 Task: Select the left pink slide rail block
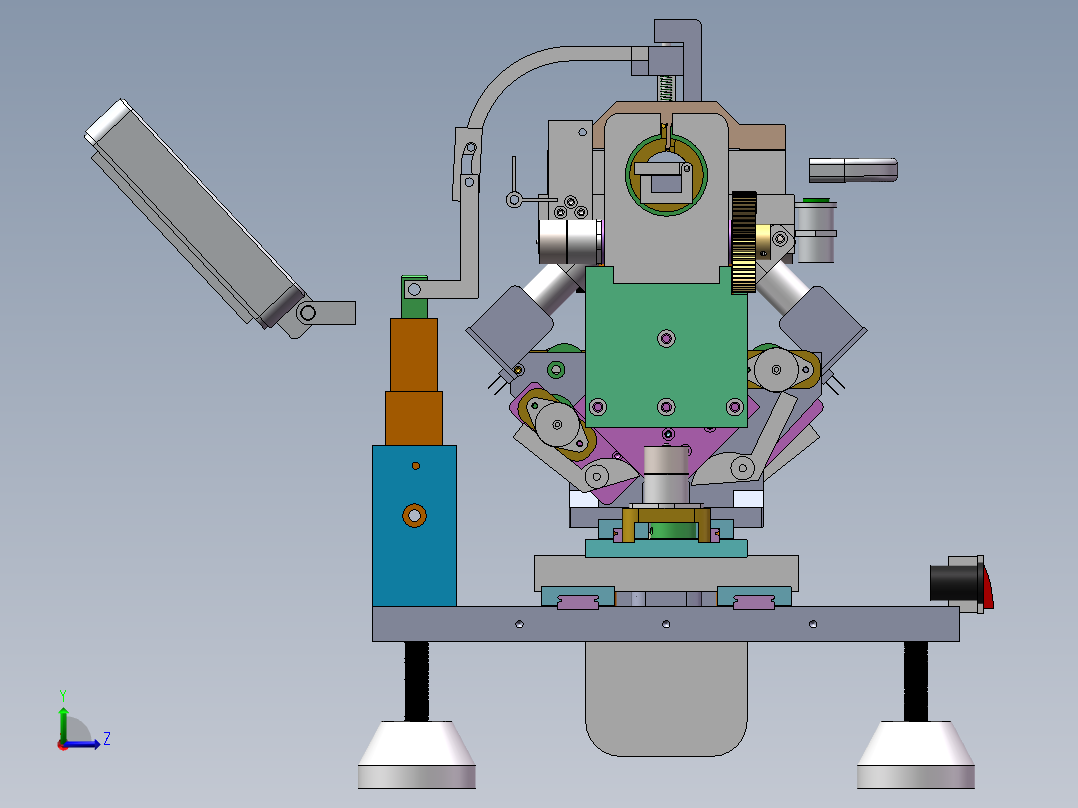578,602
